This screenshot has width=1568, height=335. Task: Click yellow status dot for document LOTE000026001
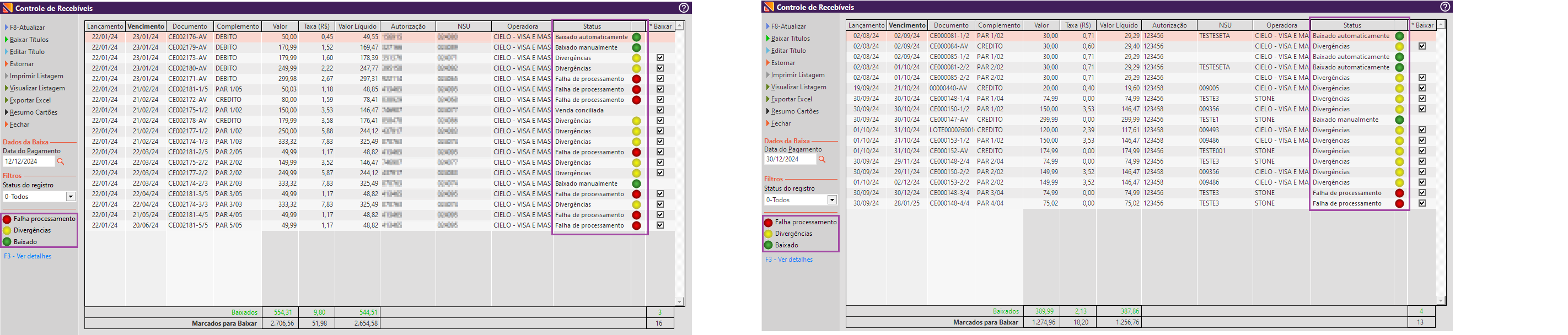click(1399, 130)
